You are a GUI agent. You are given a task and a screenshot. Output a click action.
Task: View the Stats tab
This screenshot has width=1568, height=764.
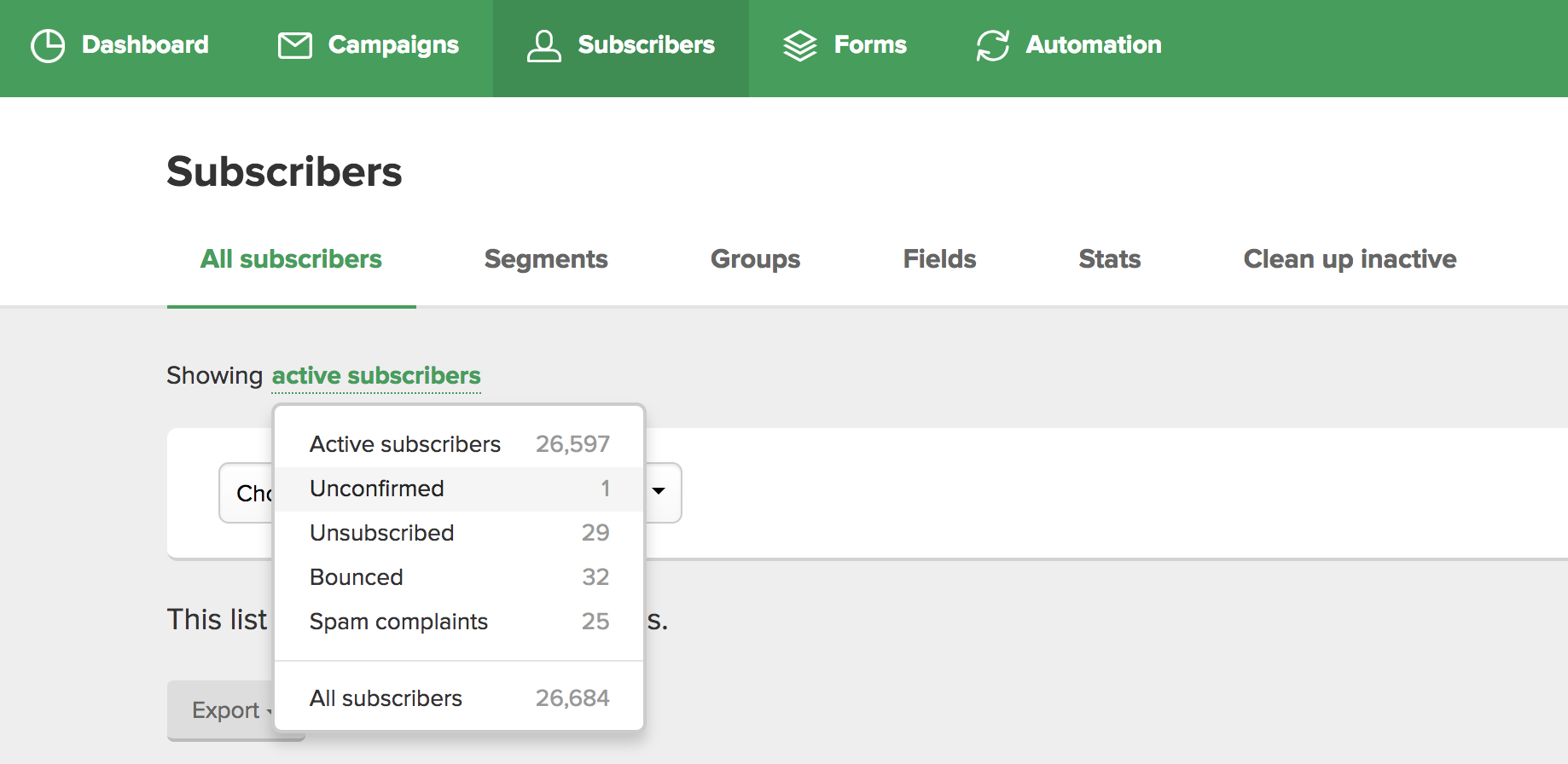point(1109,259)
